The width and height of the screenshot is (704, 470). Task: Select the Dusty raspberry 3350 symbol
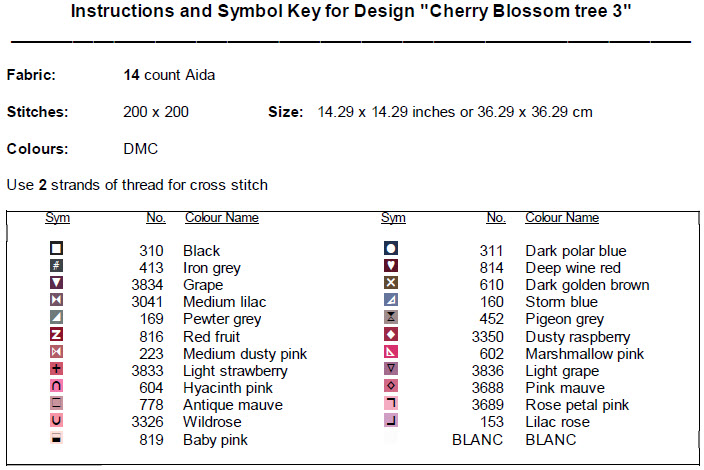pos(392,335)
